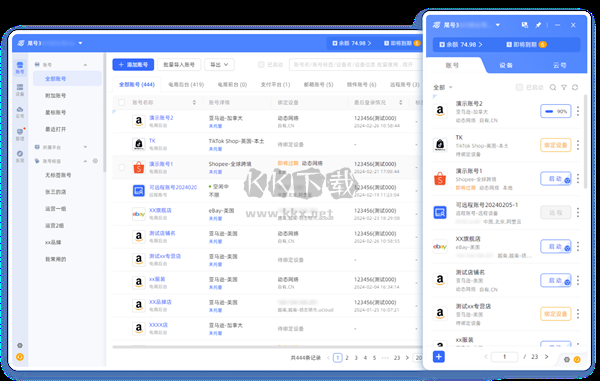The image size is (600, 381).
Task: Expand the 所属平台 group in the left tree
Action: click(x=85, y=147)
